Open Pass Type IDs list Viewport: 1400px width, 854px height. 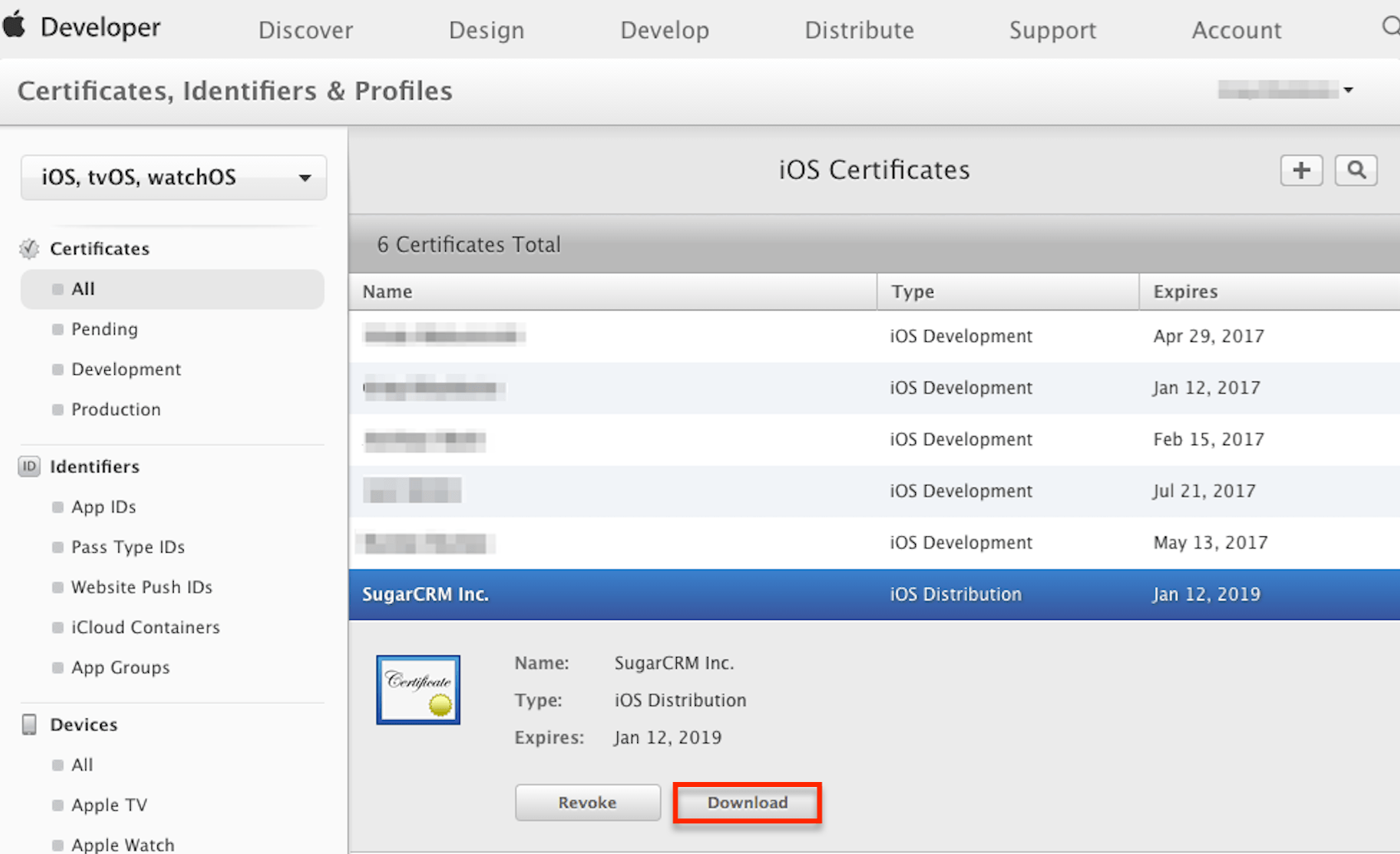127,547
